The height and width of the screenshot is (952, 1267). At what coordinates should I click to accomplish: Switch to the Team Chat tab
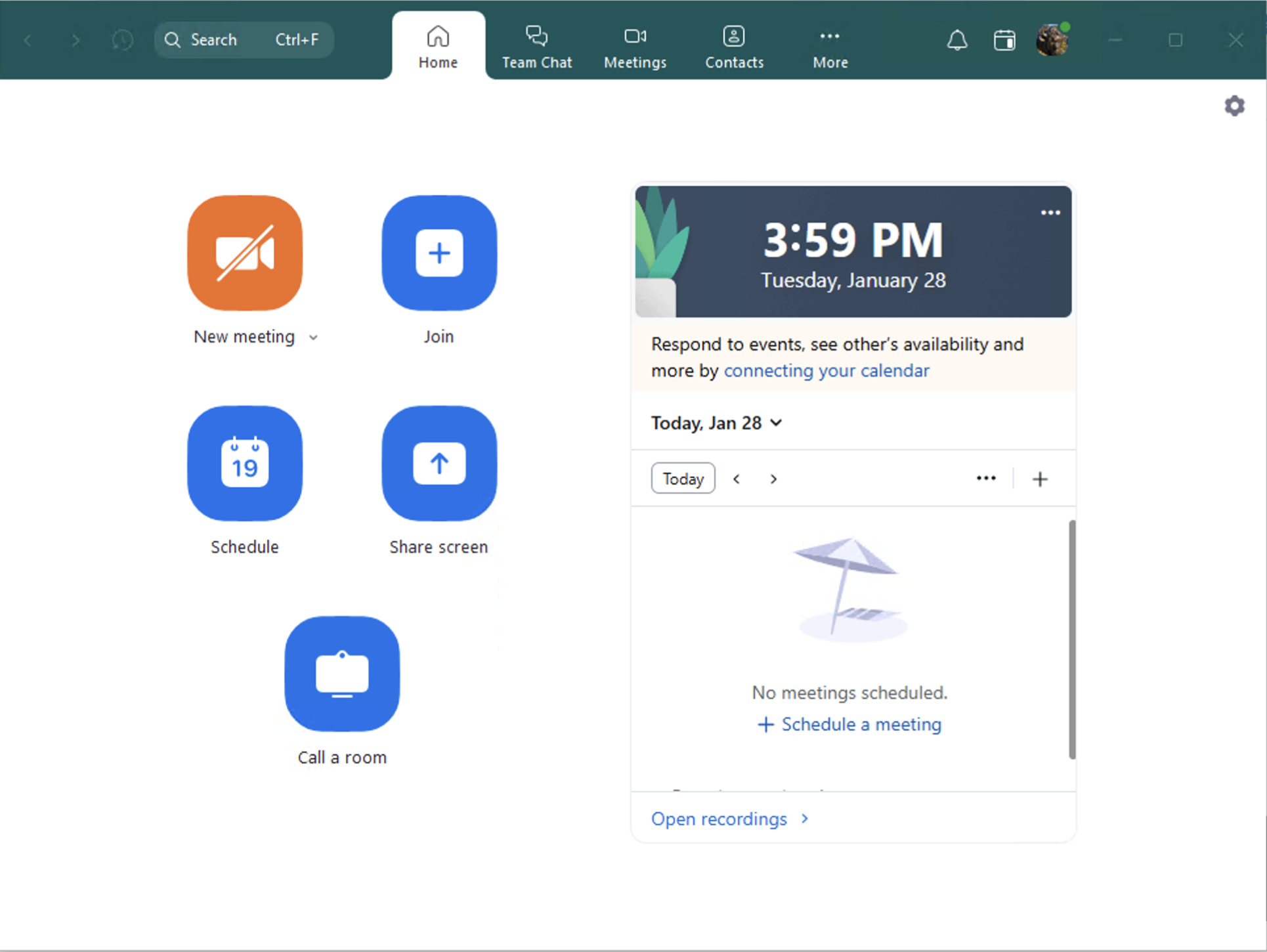(536, 47)
